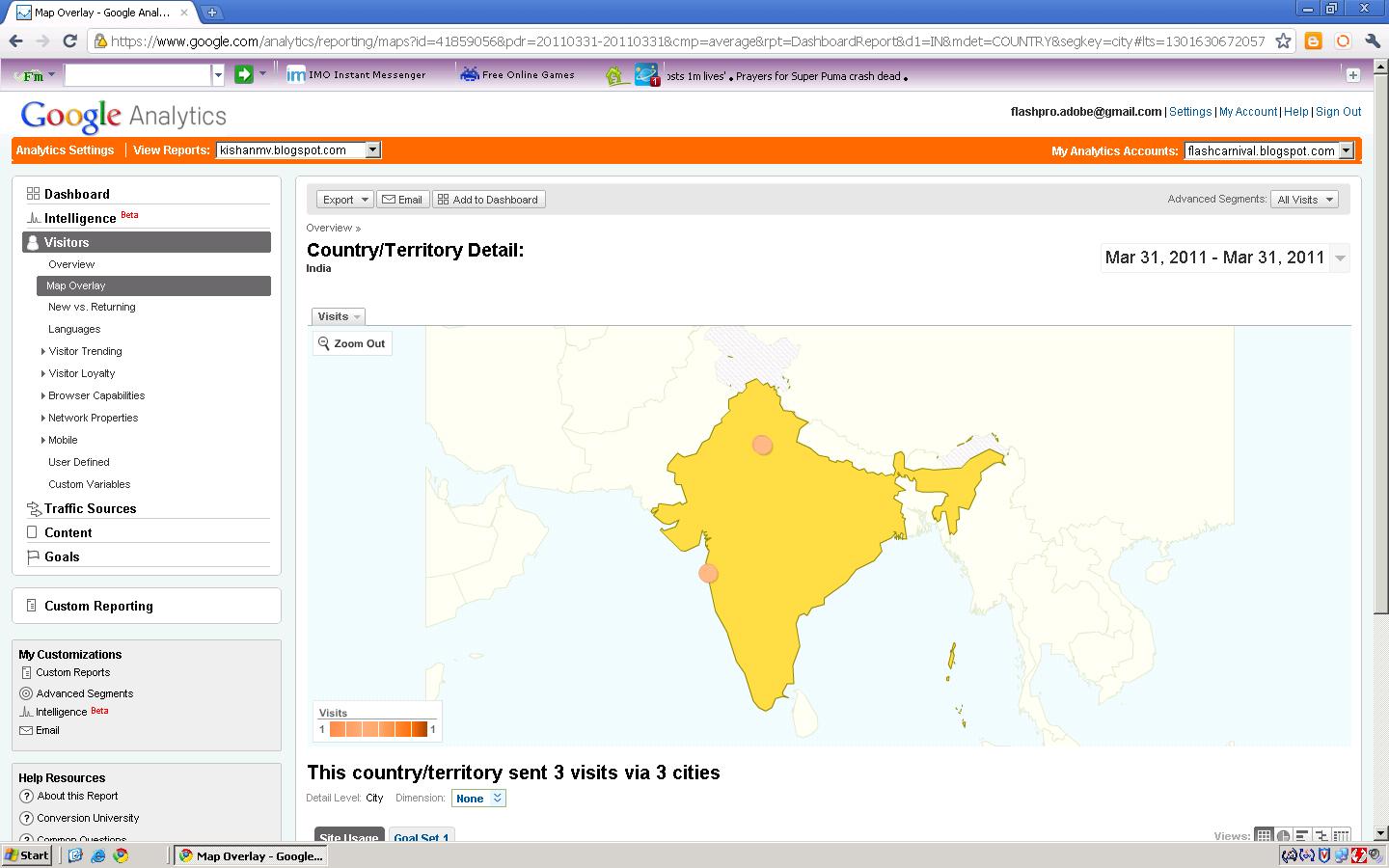Open the Chrome wrench menu
This screenshot has width=1389, height=868.
click(1372, 41)
